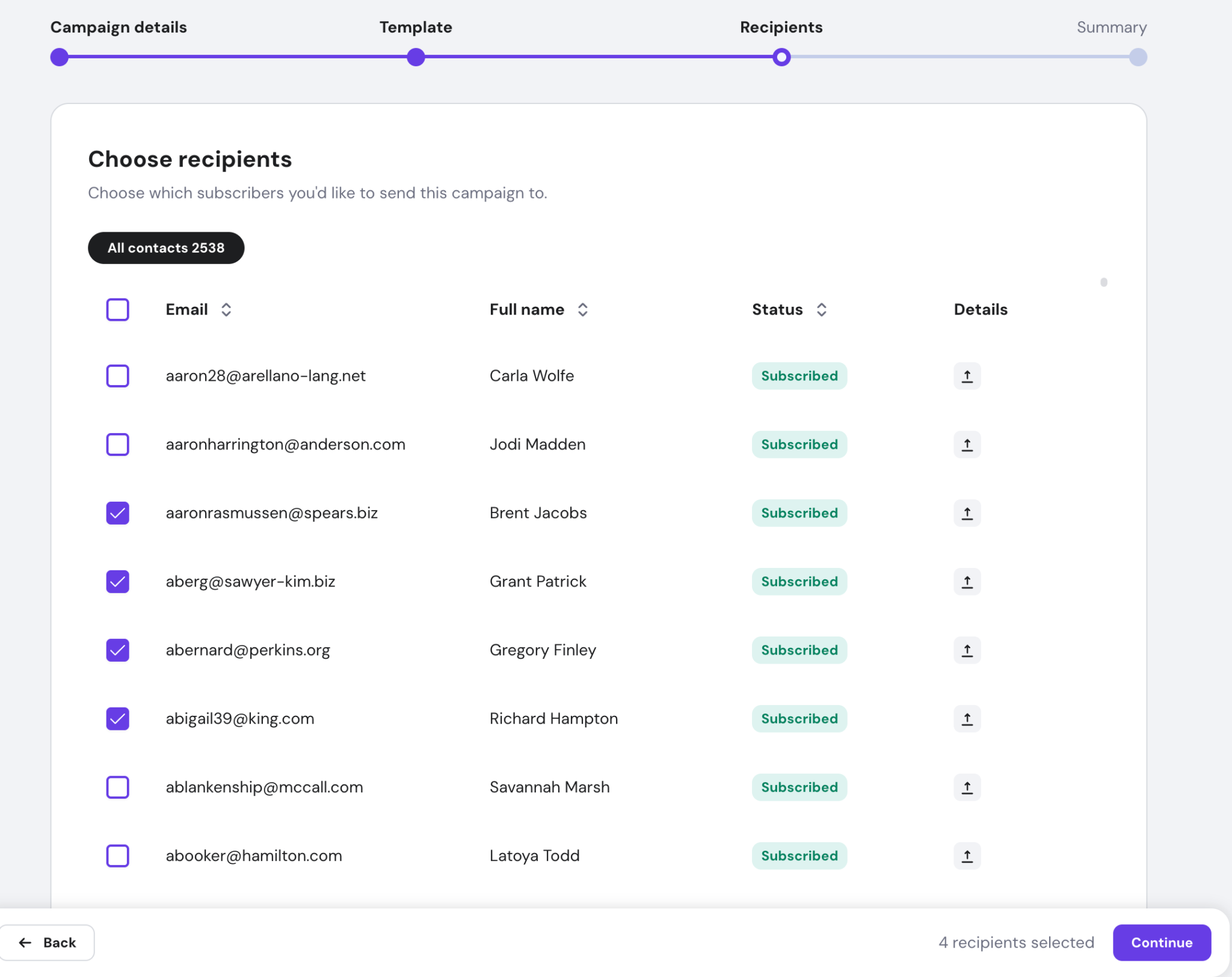
Task: Open details upload icon for Brent Jacobs
Action: coord(967,513)
